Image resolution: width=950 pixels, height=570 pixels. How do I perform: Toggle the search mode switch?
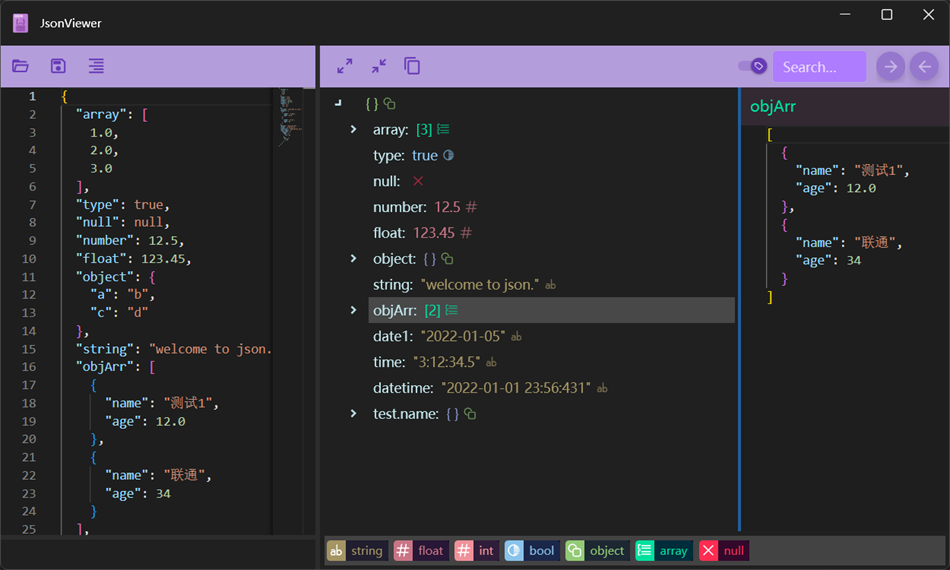tap(752, 66)
